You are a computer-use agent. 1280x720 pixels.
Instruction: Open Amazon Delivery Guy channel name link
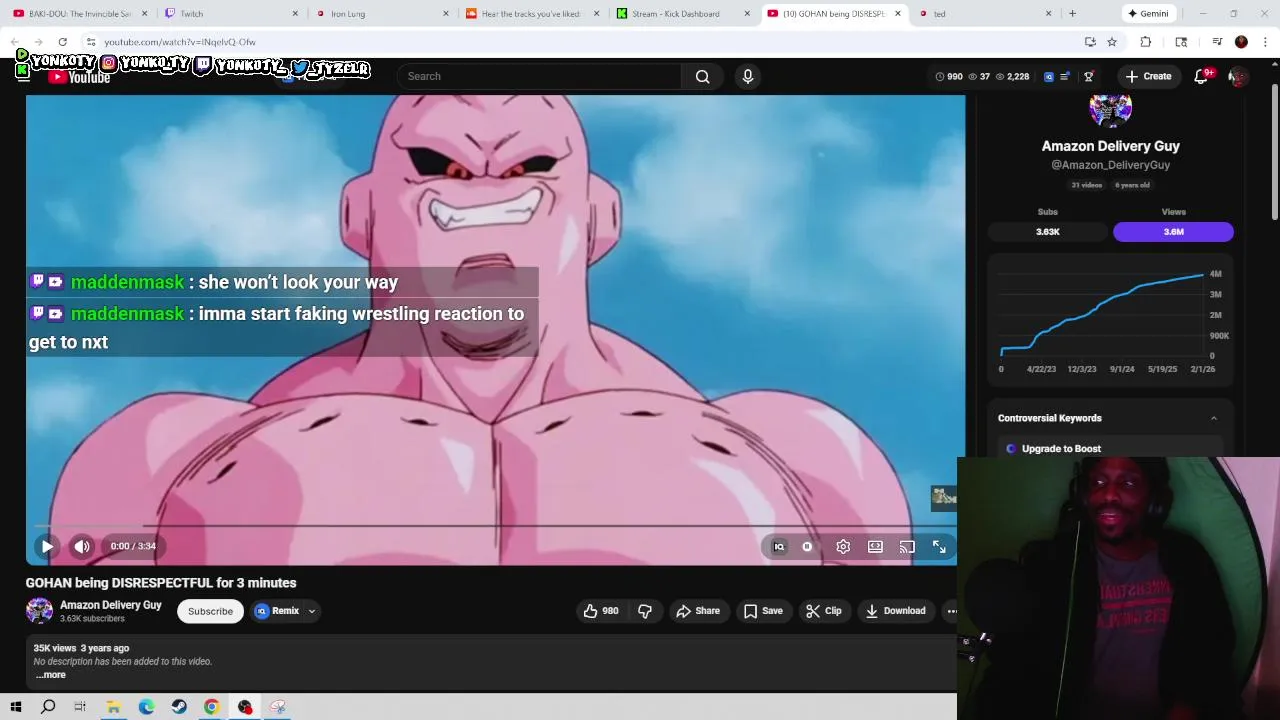pos(110,605)
